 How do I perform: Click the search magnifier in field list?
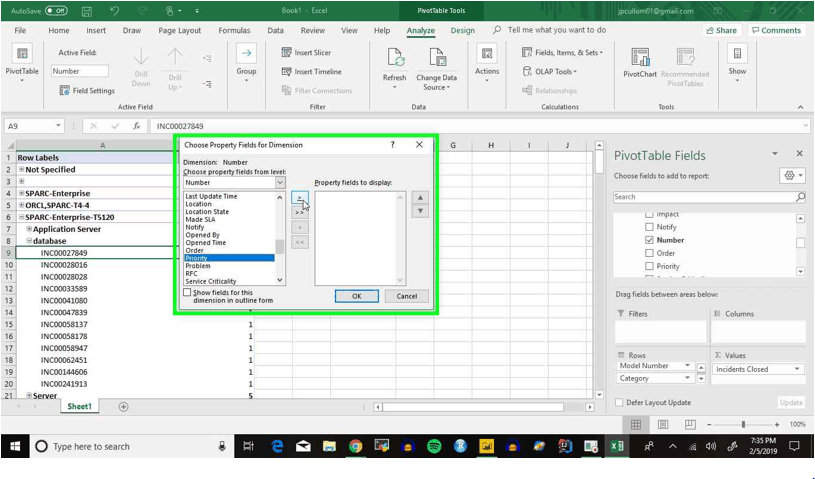(800, 196)
